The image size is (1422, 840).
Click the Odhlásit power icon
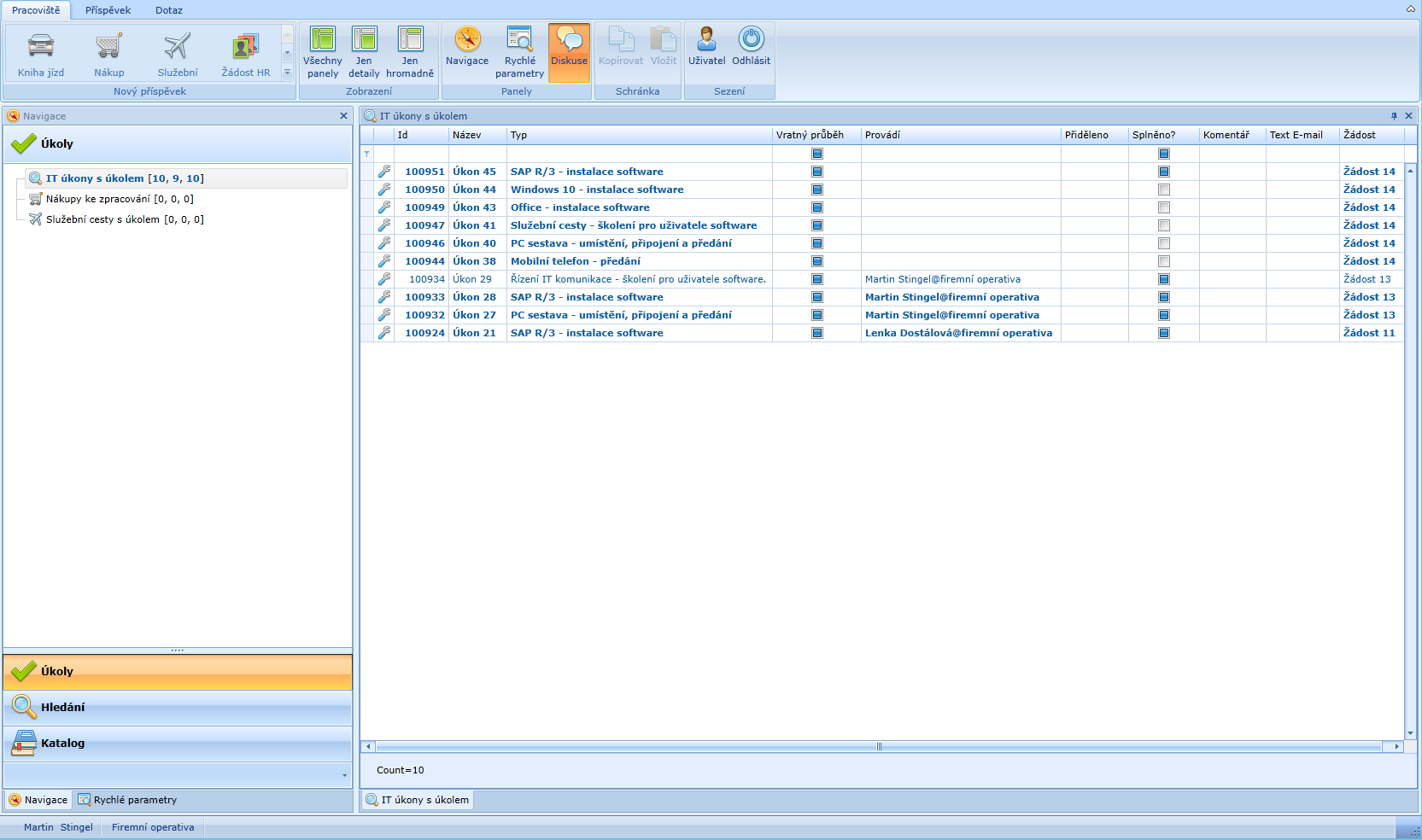pos(751,40)
